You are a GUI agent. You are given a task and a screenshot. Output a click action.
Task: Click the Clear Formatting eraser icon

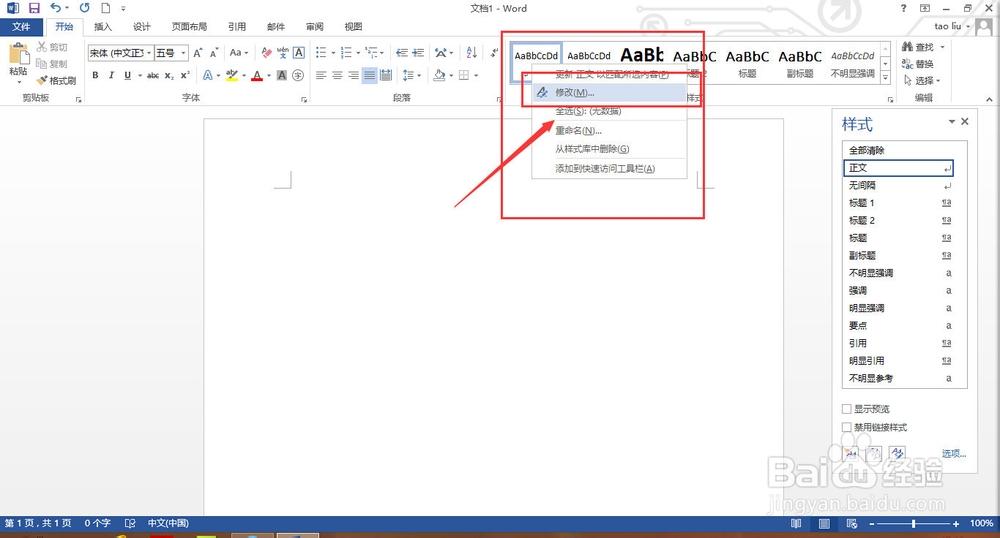[x=267, y=53]
